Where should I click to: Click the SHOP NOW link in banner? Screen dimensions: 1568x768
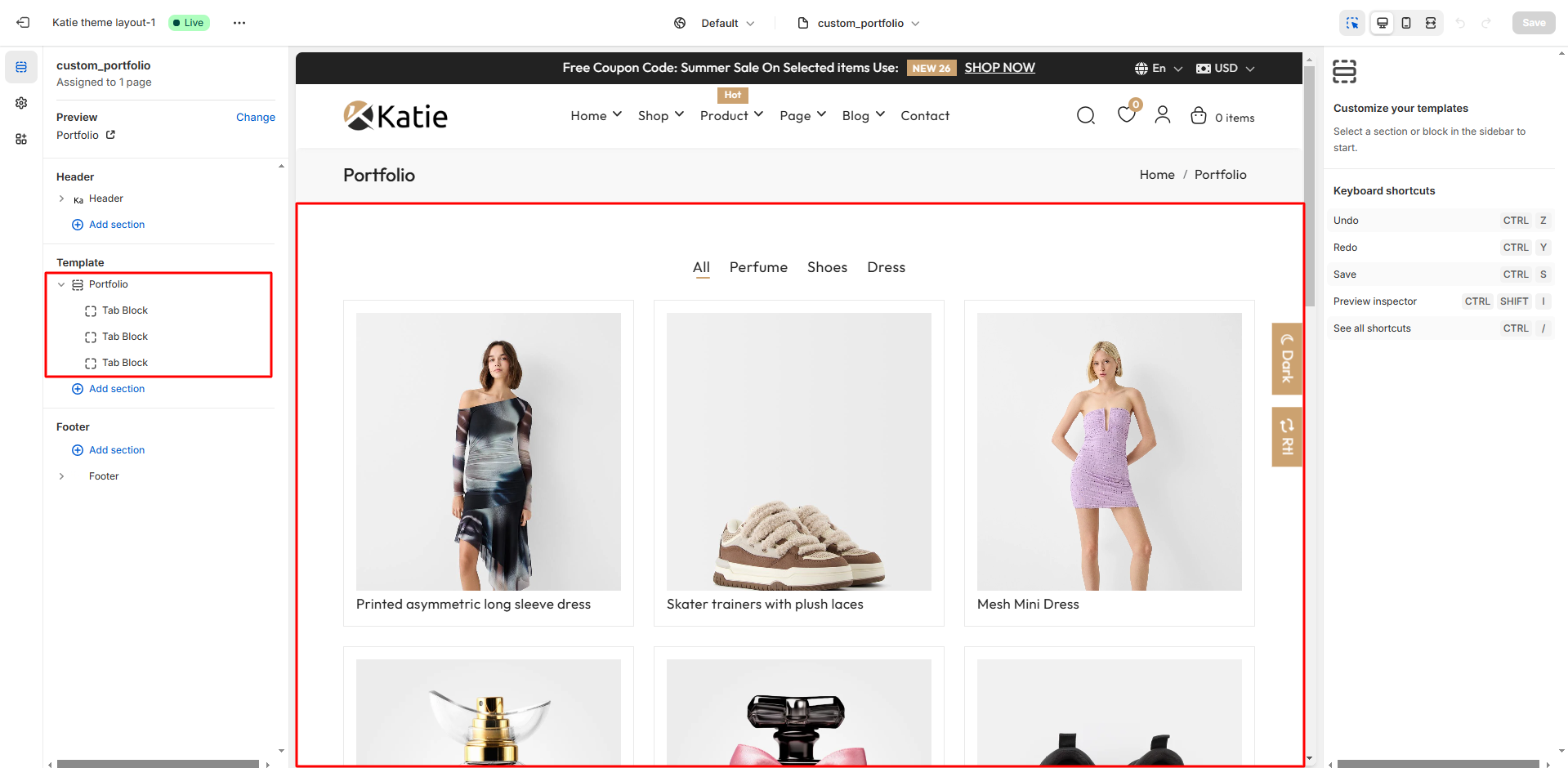tap(999, 68)
